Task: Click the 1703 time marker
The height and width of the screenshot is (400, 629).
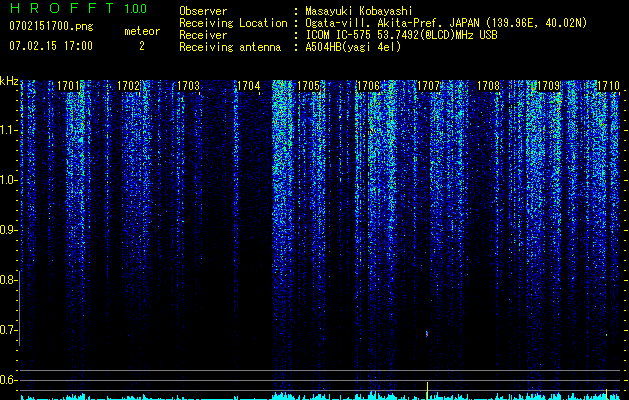Action: coord(189,86)
